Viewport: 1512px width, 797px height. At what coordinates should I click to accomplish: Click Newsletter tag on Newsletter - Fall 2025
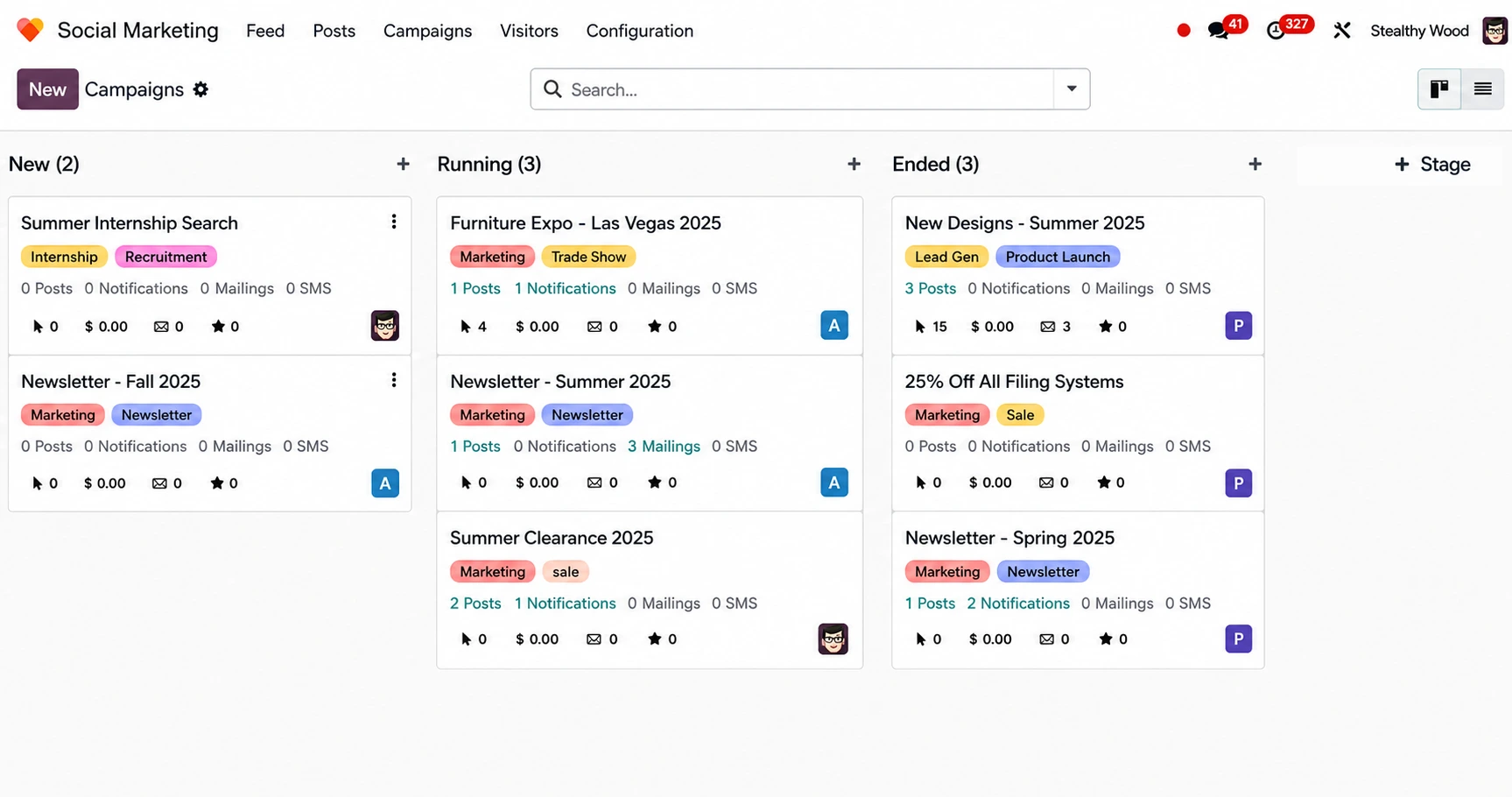(x=157, y=414)
